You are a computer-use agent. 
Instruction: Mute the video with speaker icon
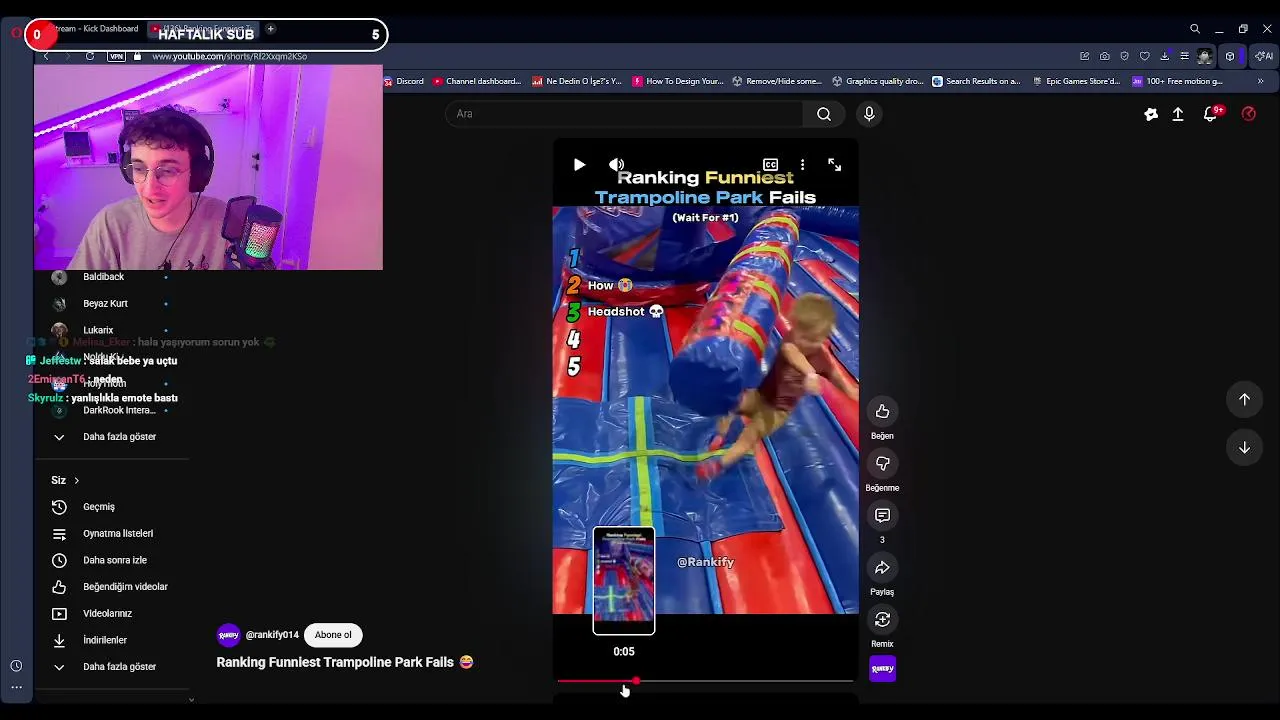(x=617, y=165)
